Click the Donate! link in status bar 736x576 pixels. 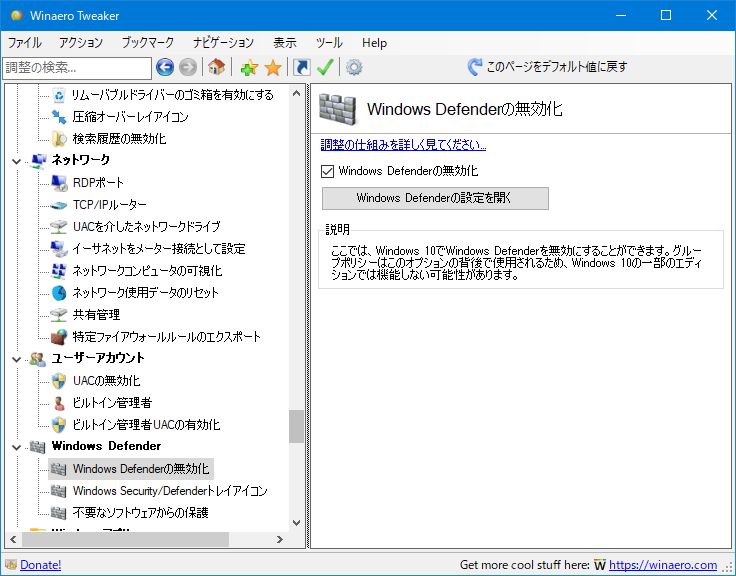pyautogui.click(x=40, y=565)
